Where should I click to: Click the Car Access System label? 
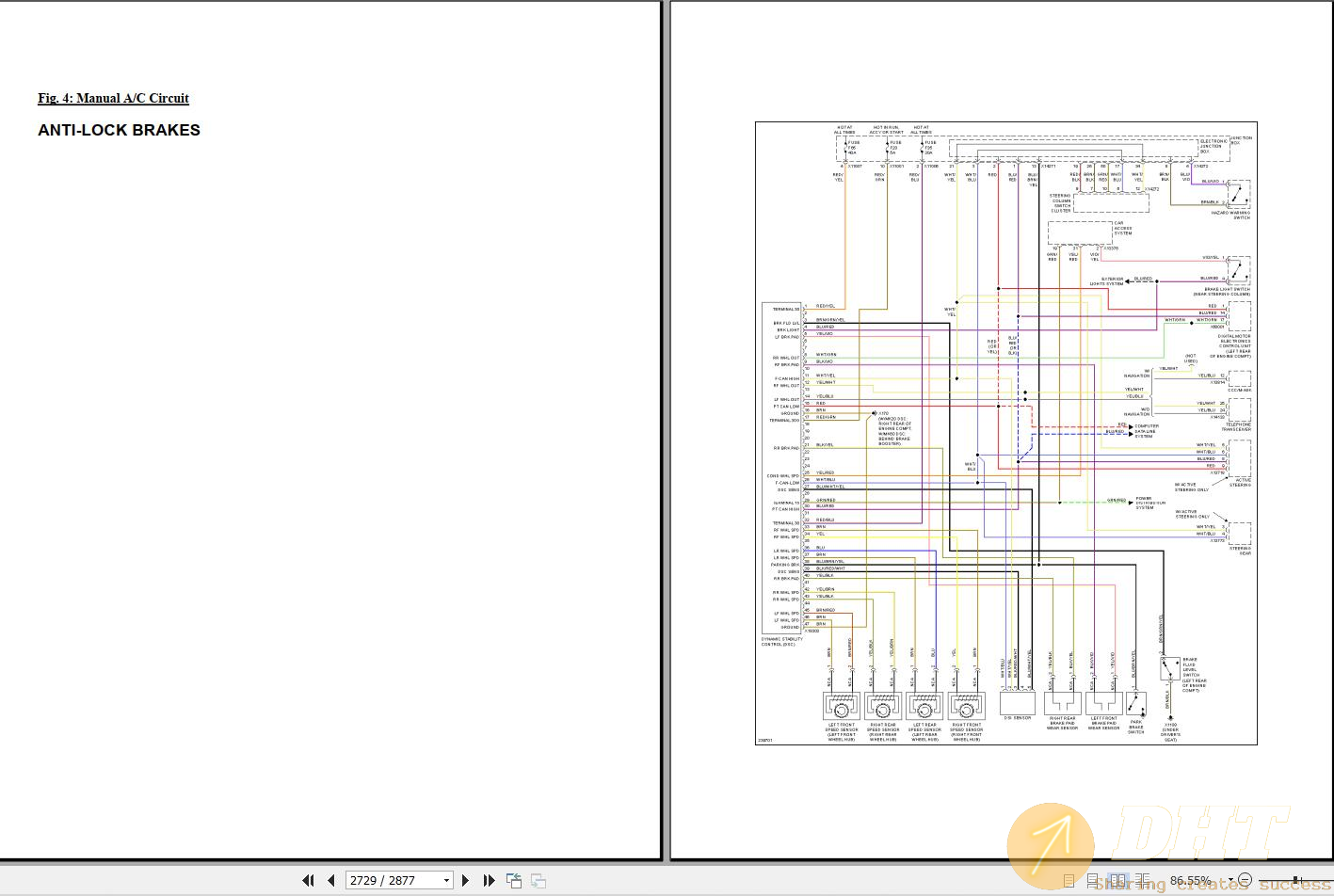[1123, 228]
